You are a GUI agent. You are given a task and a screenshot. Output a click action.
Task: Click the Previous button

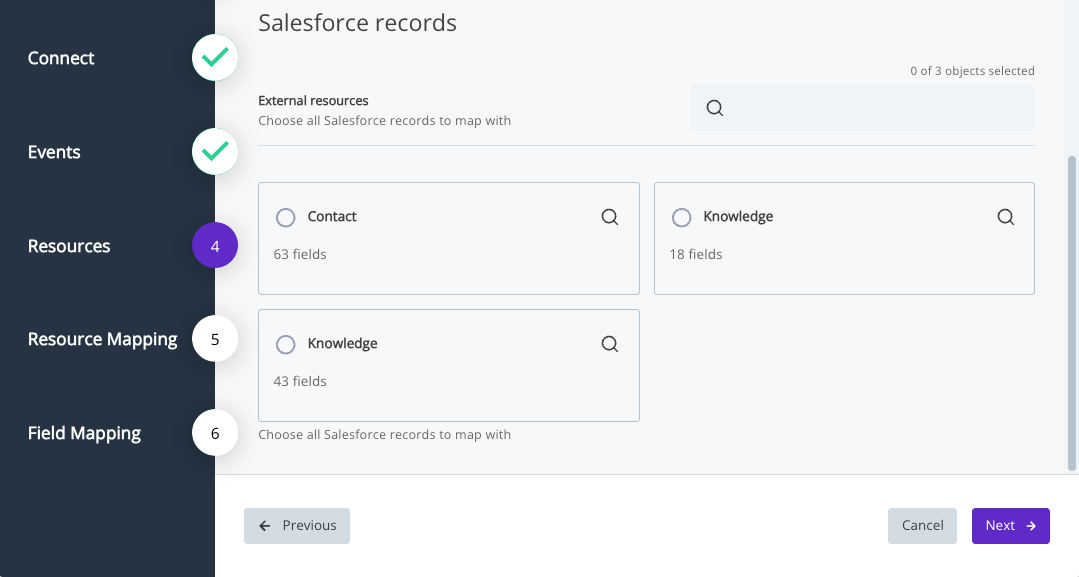[297, 526]
